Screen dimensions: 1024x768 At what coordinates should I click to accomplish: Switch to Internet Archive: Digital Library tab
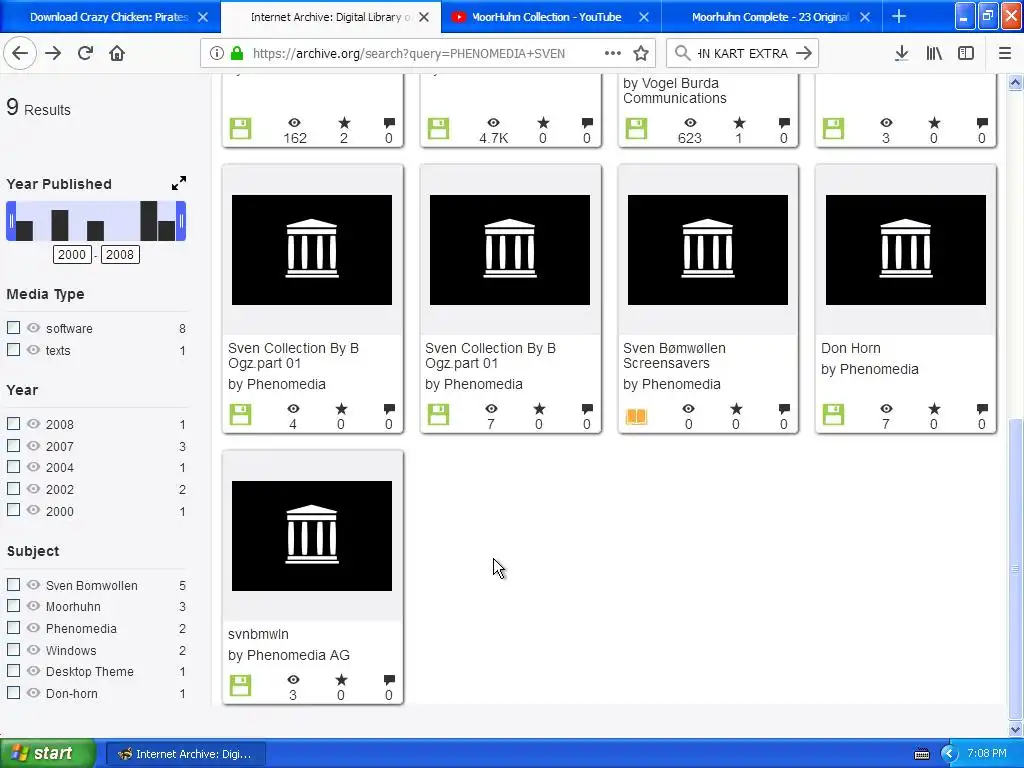pos(331,17)
